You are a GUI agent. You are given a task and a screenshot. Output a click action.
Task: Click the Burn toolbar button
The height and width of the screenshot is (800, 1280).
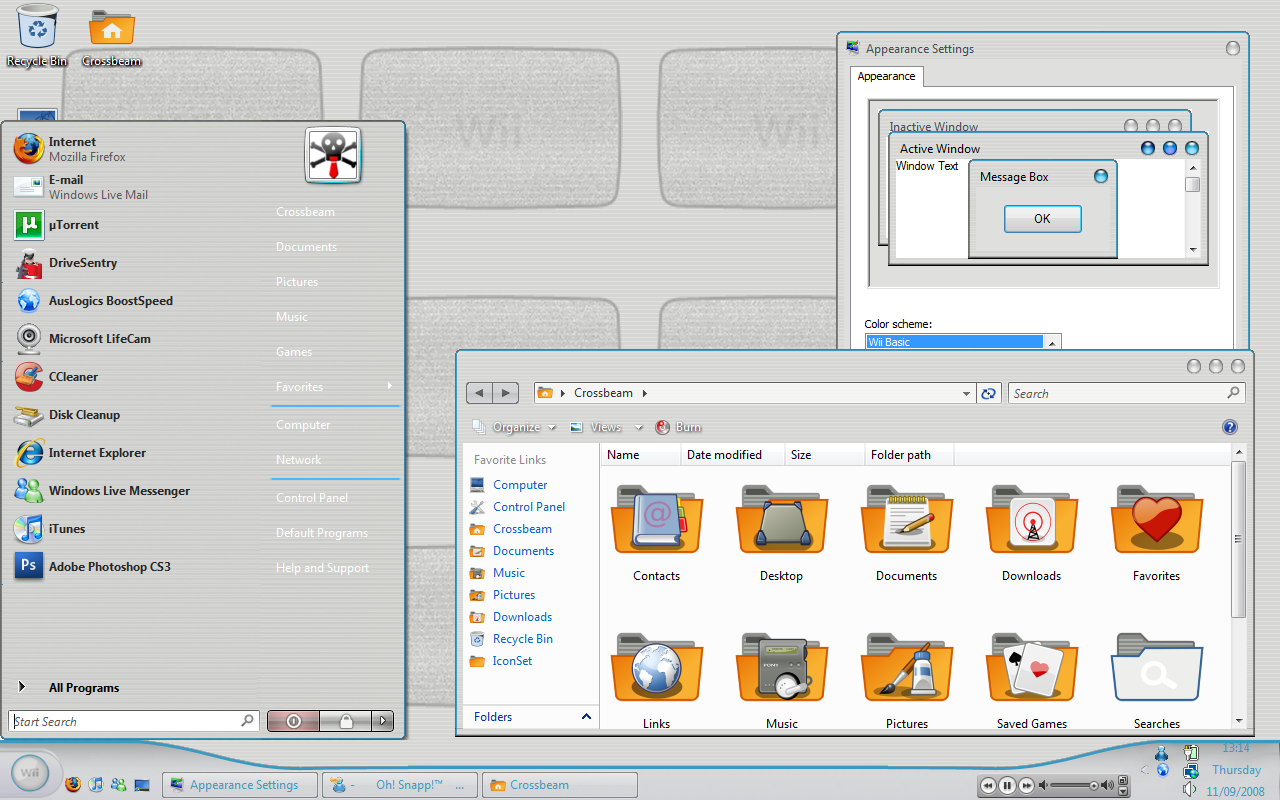coord(678,427)
